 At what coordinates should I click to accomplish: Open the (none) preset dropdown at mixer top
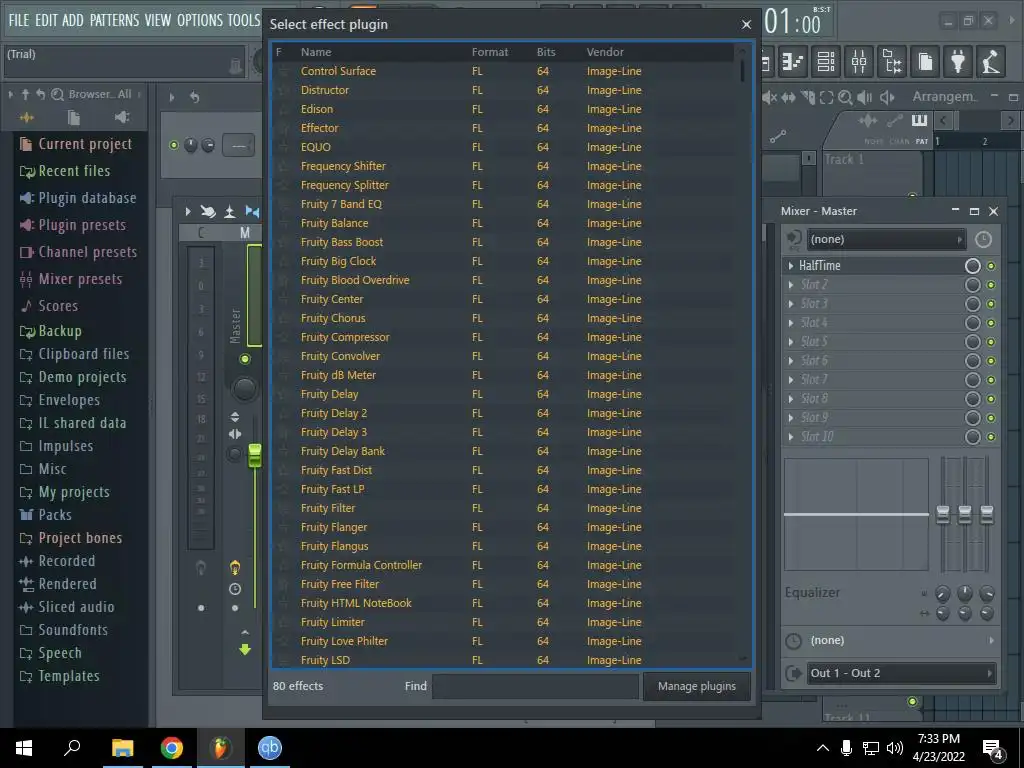click(886, 240)
